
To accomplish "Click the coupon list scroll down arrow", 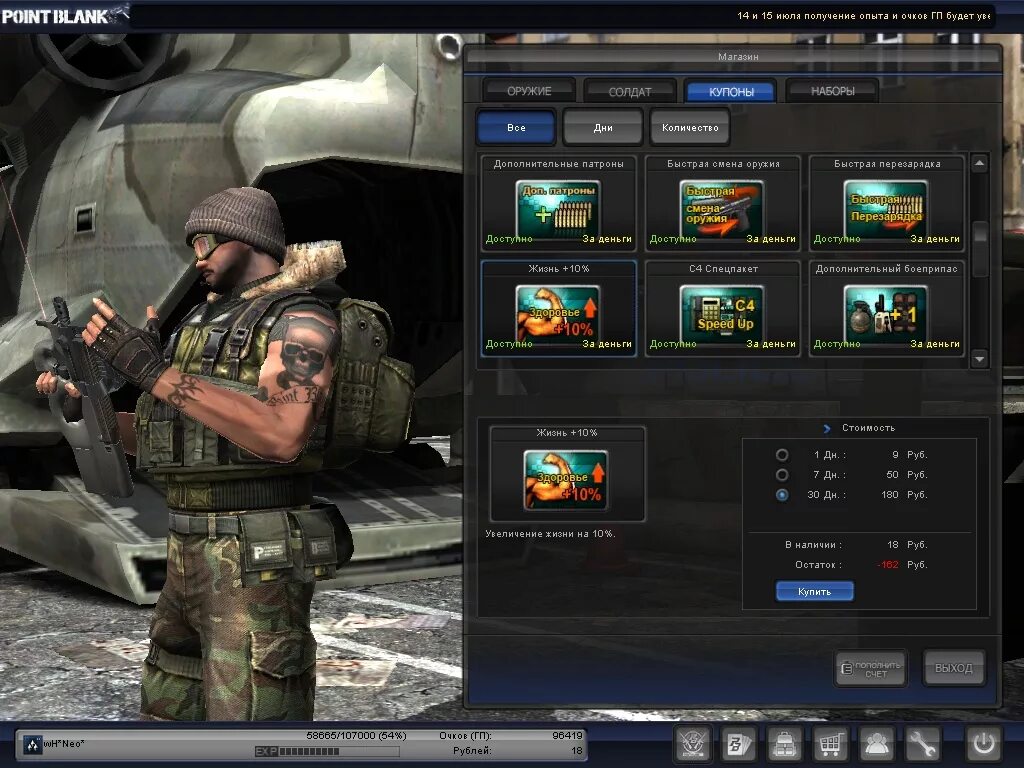I will (980, 359).
